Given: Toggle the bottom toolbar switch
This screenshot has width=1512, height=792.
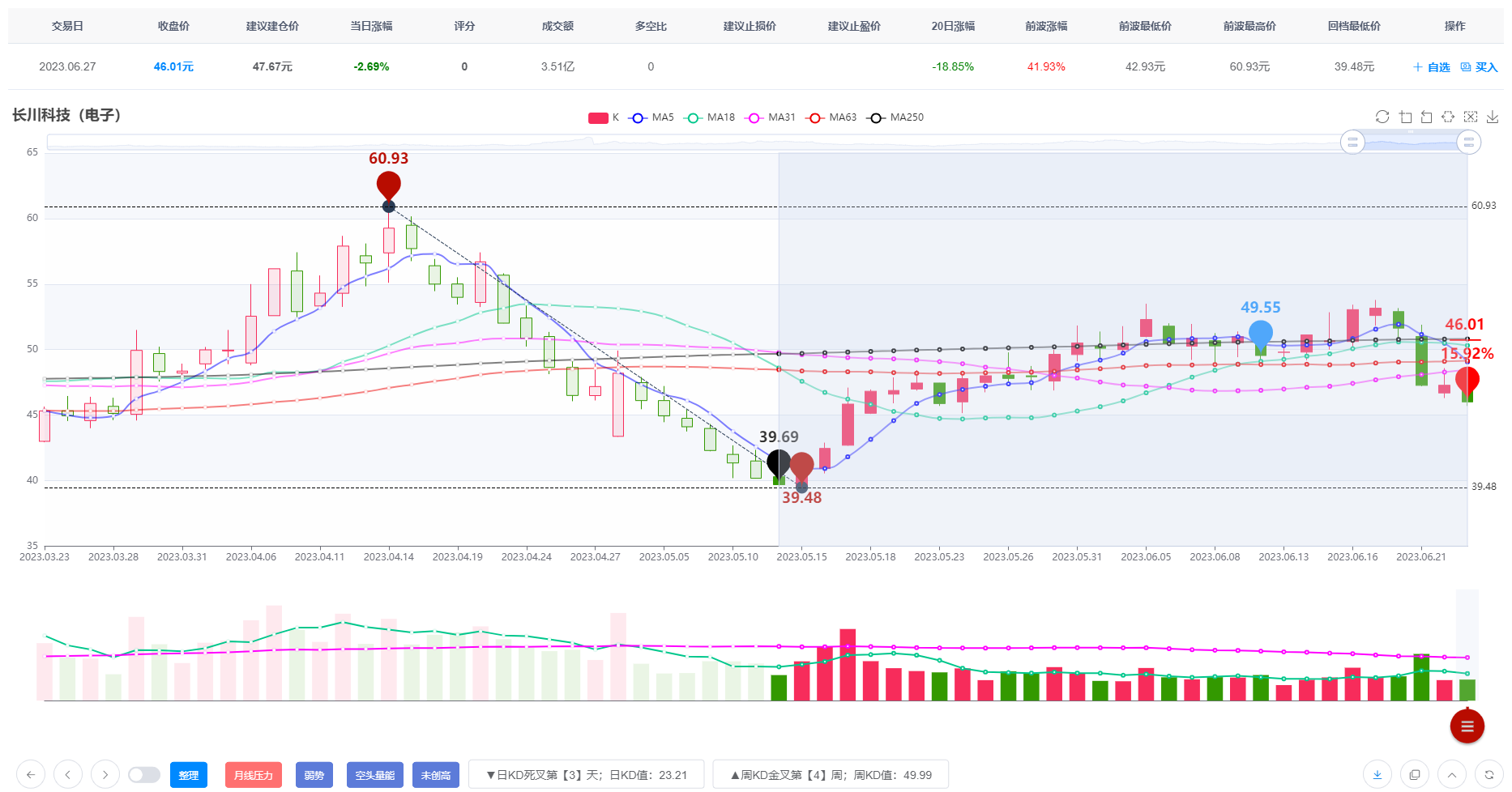Looking at the screenshot, I should point(144,775).
